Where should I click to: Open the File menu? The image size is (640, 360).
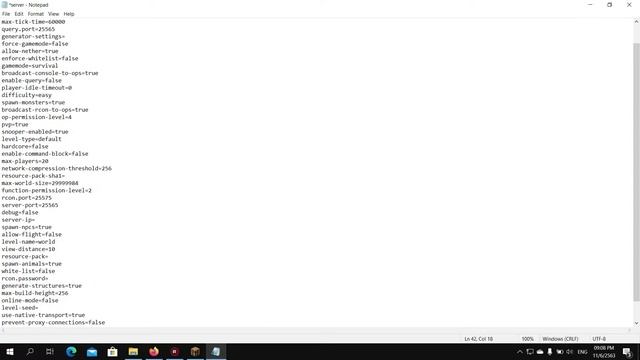tap(6, 14)
